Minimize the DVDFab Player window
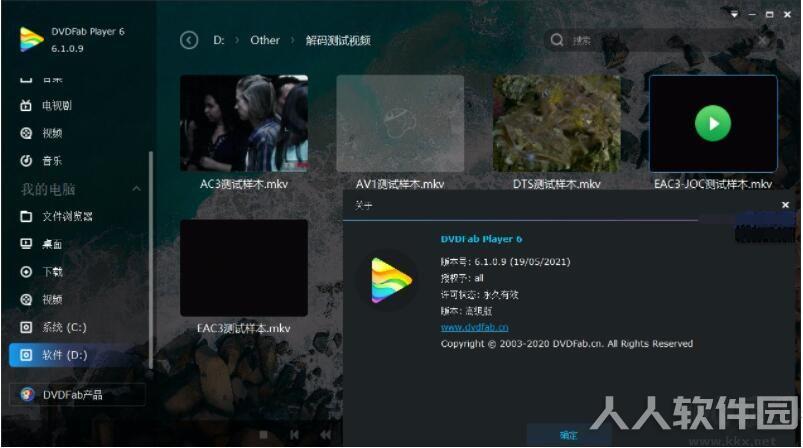Screen dimensions: 803x448 pos(752,14)
